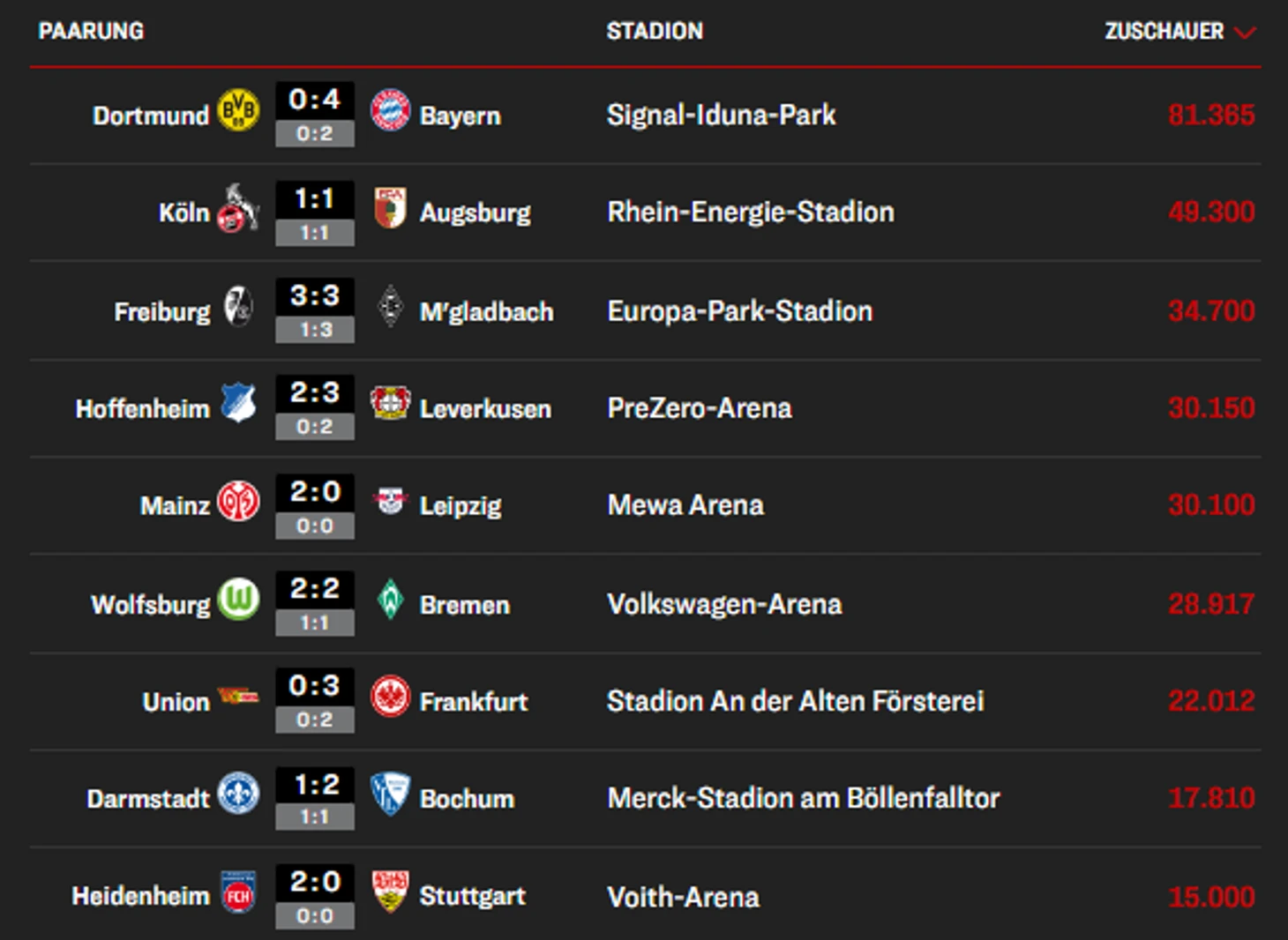Viewport: 1288px width, 940px height.
Task: Click the Eintracht Frankfurt eagle crest
Action: tap(390, 697)
